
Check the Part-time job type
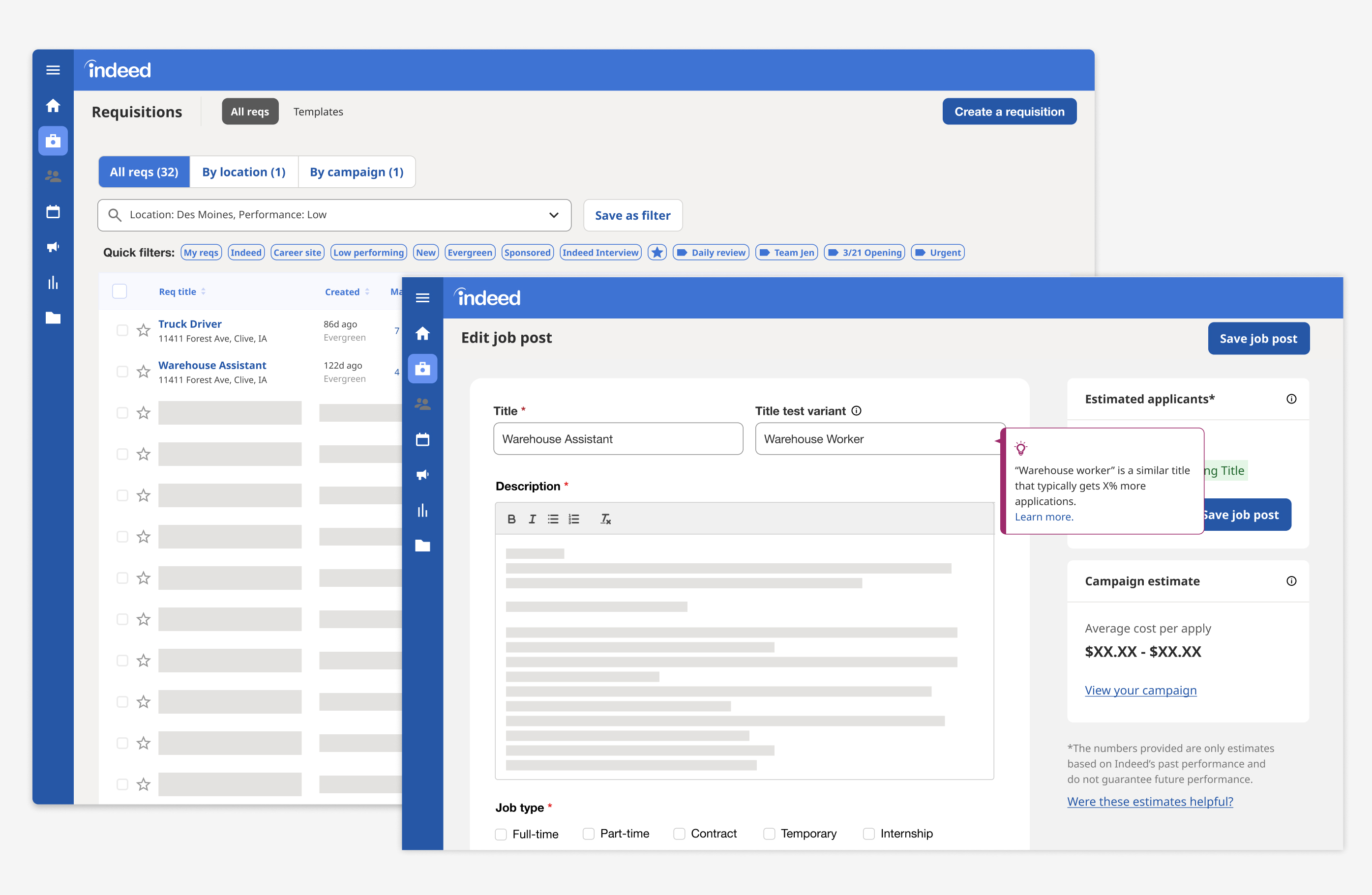(589, 834)
